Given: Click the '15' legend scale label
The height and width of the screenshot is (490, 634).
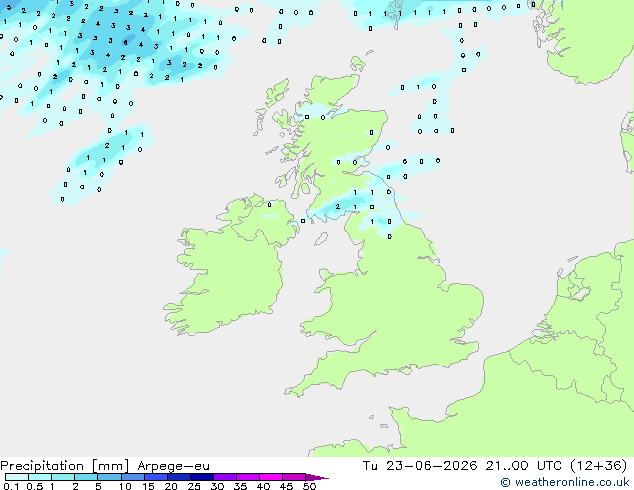Looking at the screenshot, I should 148,486.
